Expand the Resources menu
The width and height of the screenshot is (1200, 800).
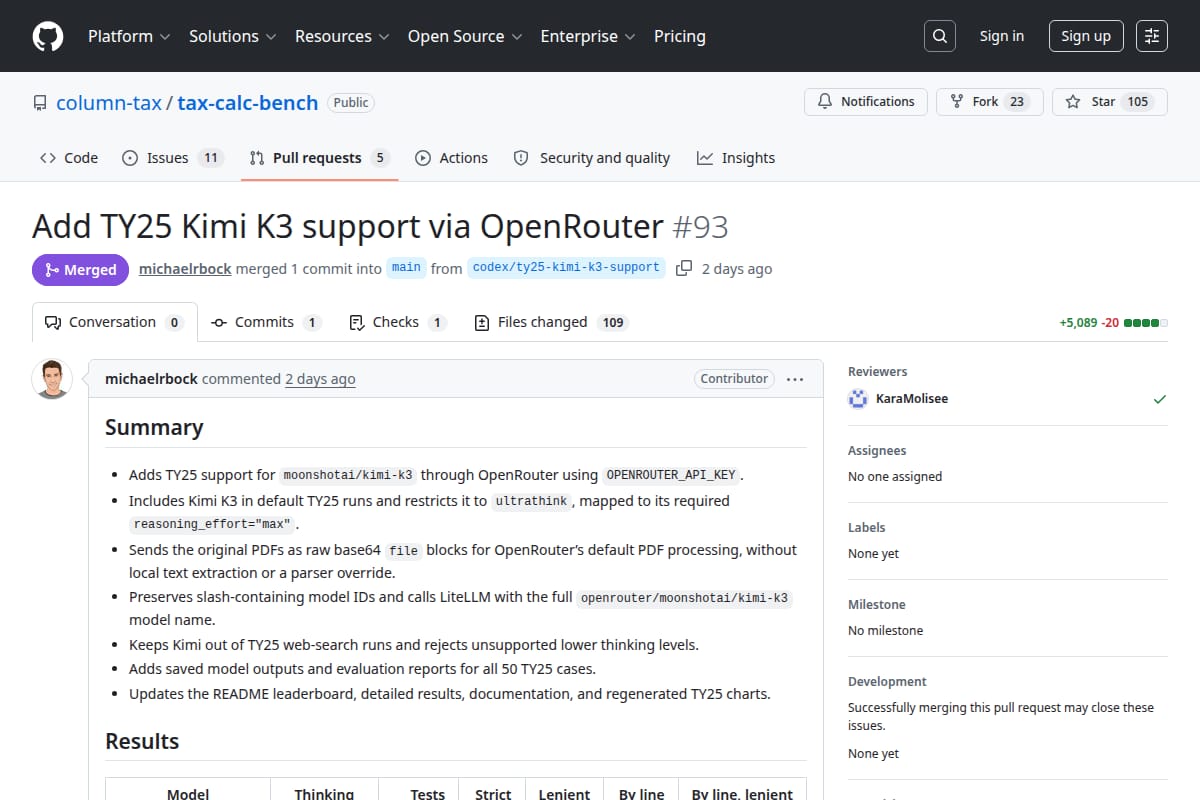tap(341, 36)
